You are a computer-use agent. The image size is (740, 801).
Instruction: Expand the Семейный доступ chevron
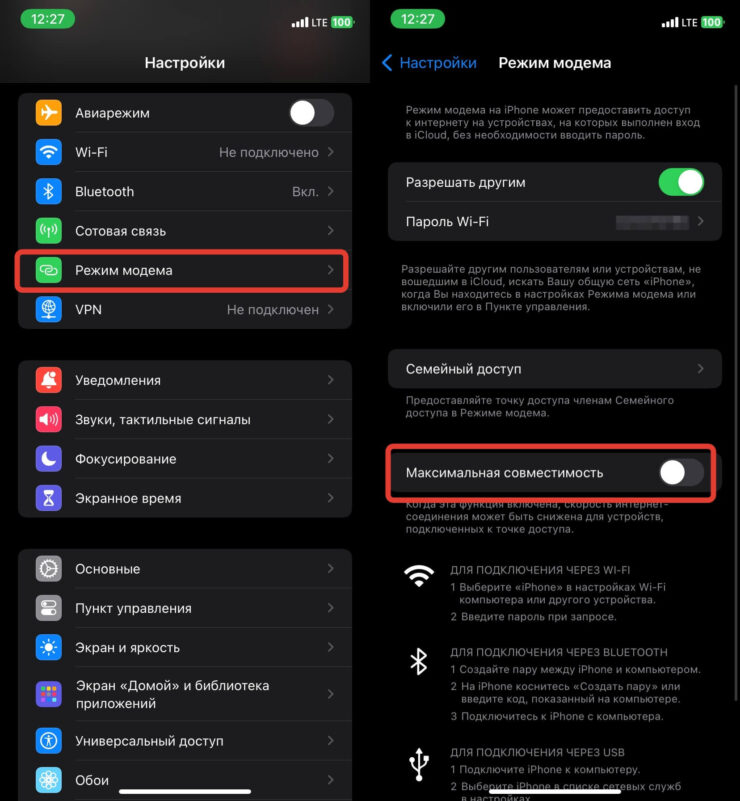click(700, 368)
